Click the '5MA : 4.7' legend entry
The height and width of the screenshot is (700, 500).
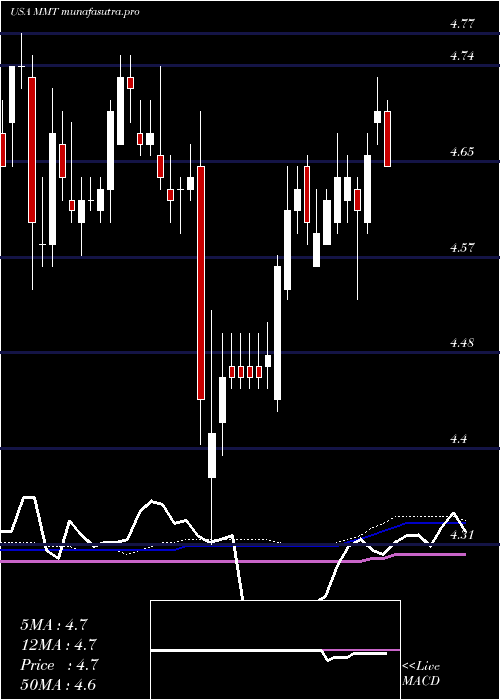click(54, 625)
